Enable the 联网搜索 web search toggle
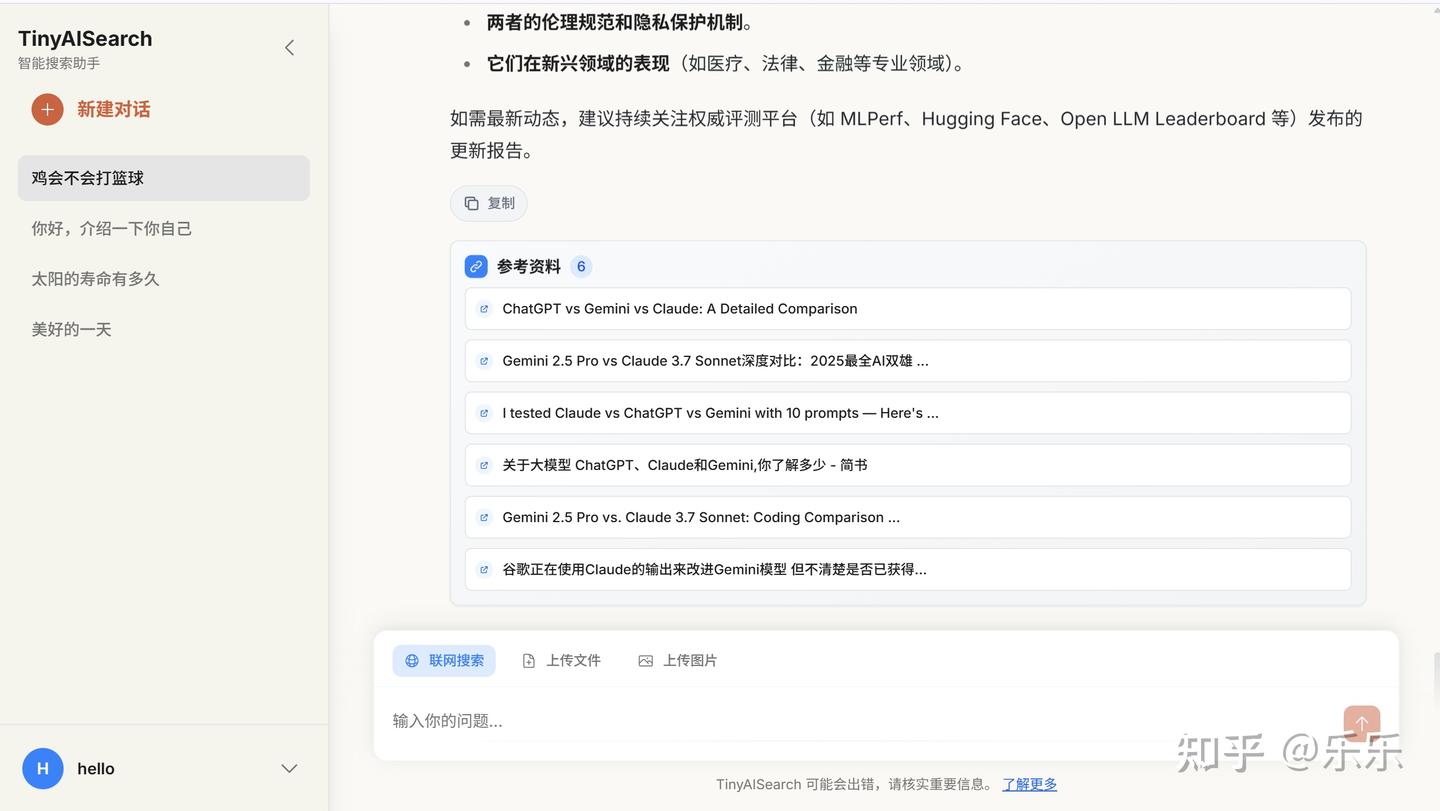1440x811 pixels. (443, 660)
